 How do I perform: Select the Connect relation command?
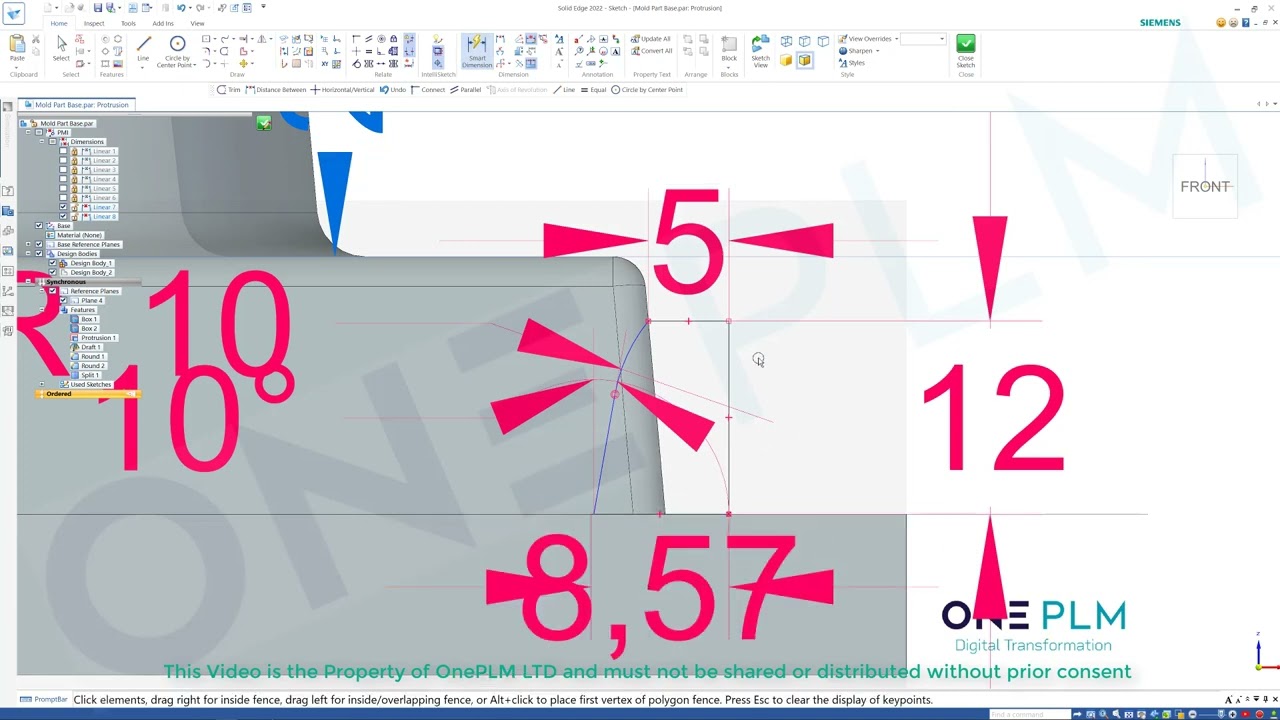428,90
